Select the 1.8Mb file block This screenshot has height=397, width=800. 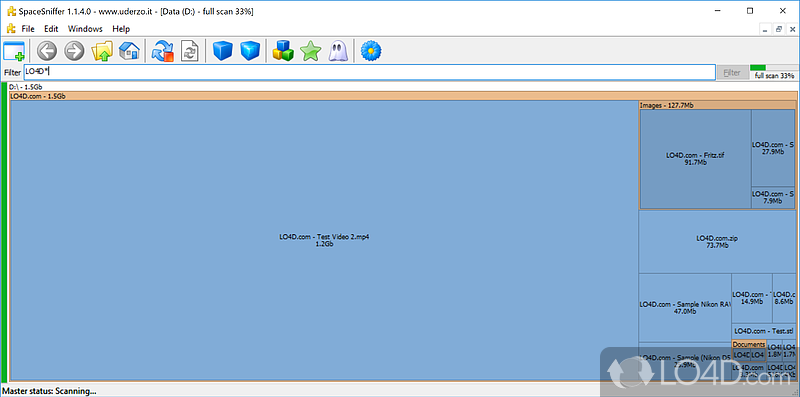click(x=774, y=351)
